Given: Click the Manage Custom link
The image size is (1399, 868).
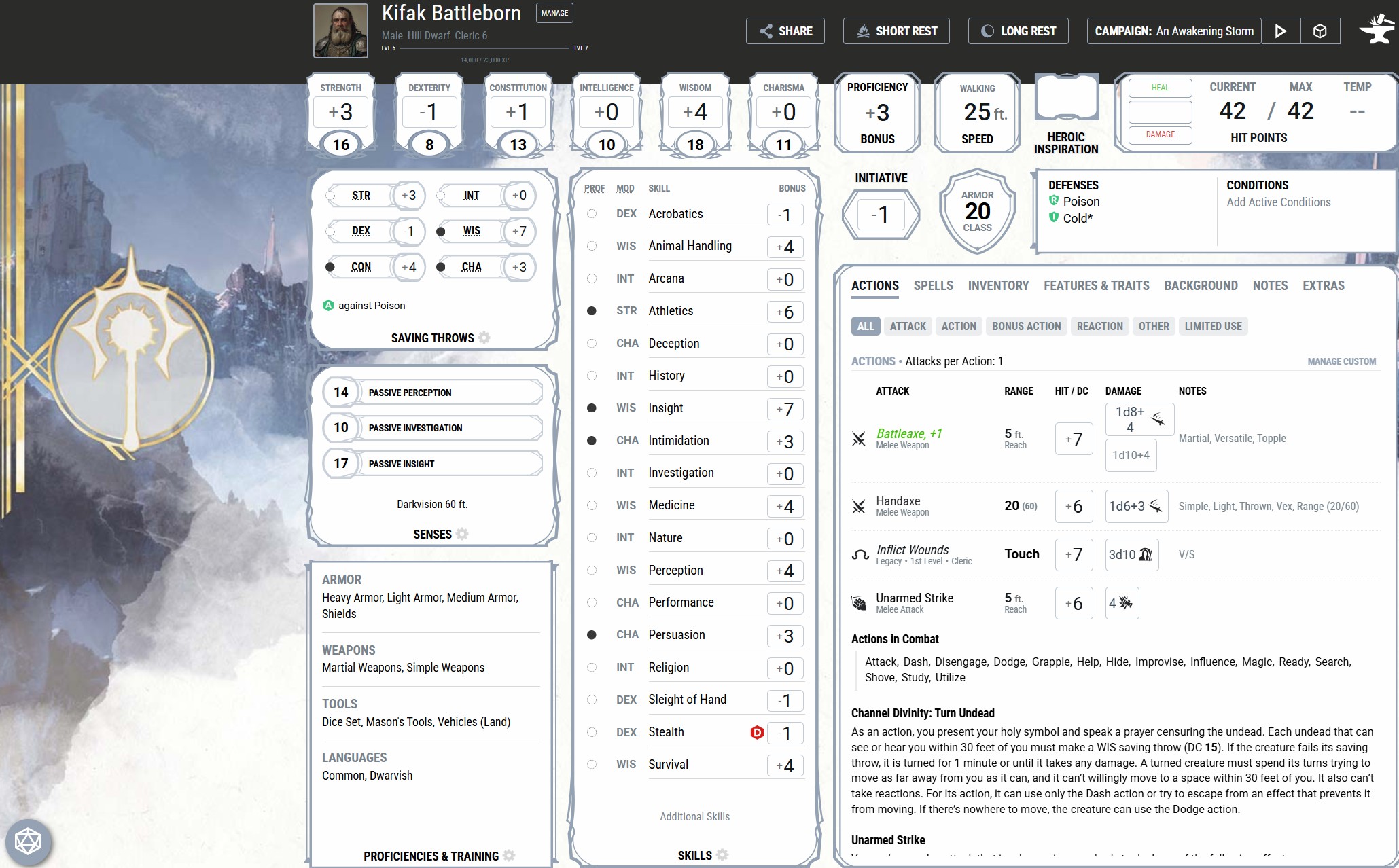Looking at the screenshot, I should pos(1341,361).
